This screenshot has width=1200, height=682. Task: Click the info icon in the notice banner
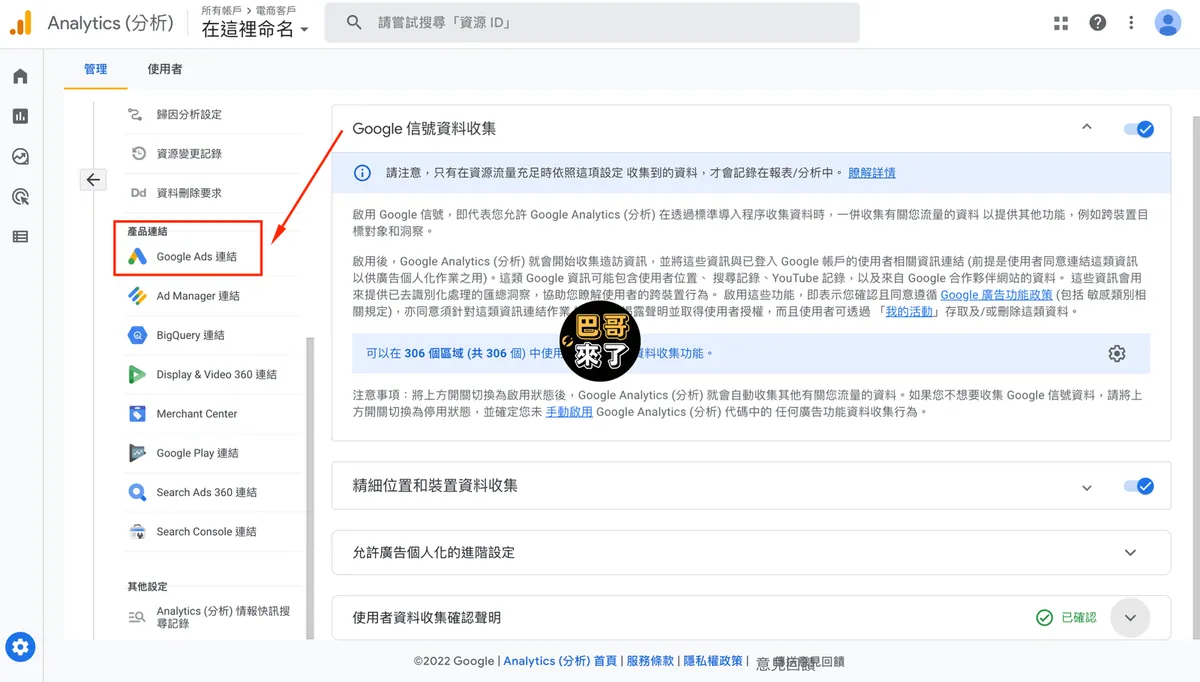point(362,173)
